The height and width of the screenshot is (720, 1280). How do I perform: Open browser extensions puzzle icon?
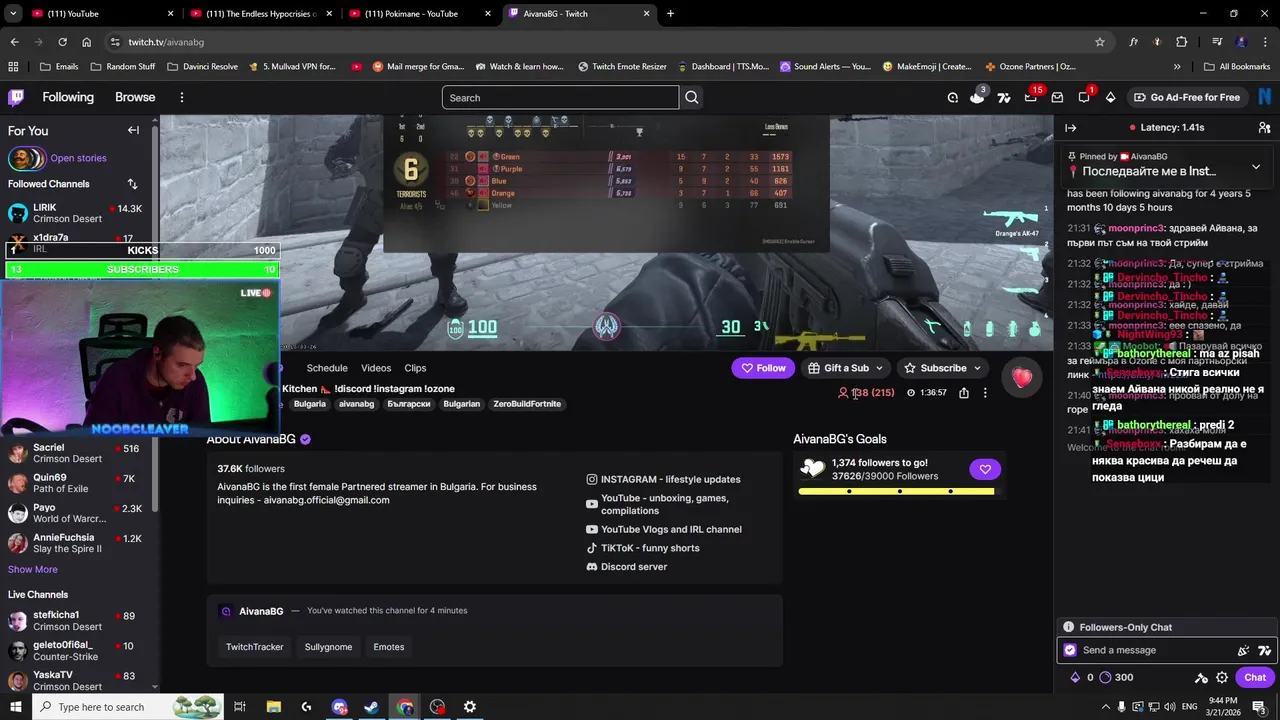(1182, 42)
